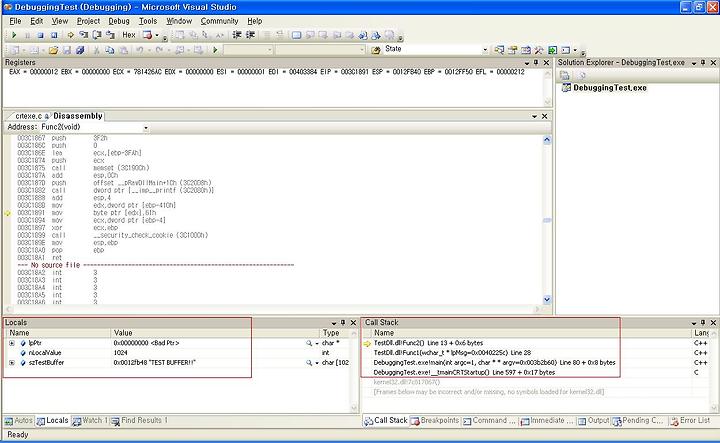Switch to the crtexe.c document tab
720x443 pixels.
click(28, 116)
